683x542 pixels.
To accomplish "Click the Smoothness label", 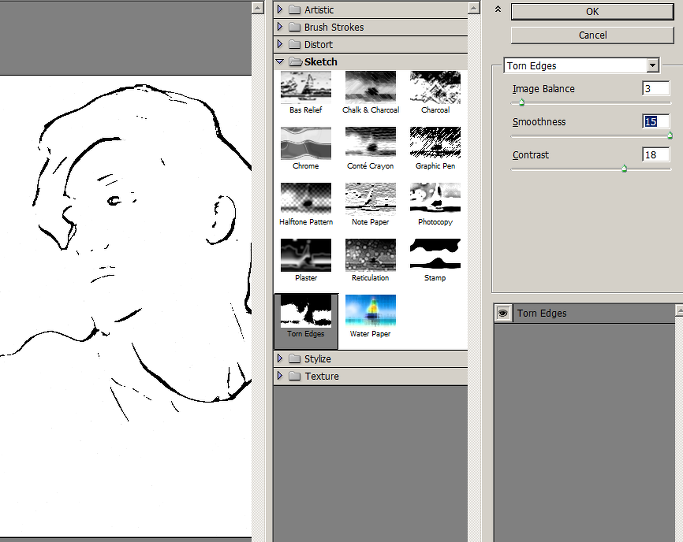I will (x=539, y=122).
